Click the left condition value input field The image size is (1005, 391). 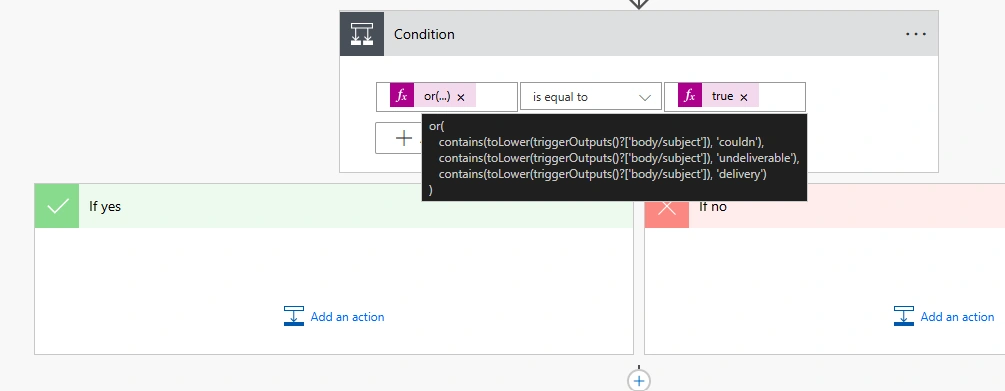[447, 97]
